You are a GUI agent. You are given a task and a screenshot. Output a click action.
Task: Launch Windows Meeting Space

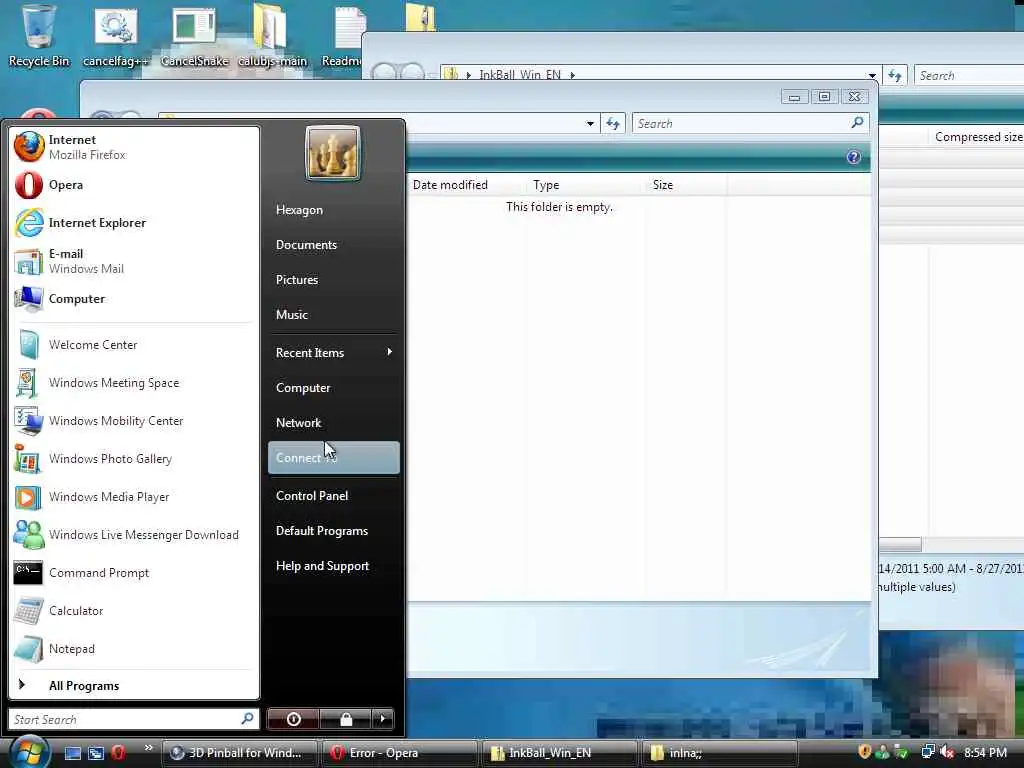click(x=134, y=383)
